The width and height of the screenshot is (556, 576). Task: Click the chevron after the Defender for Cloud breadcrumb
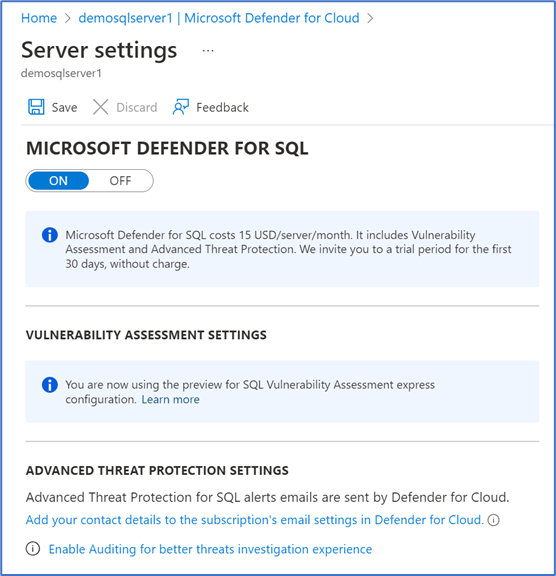pyautogui.click(x=370, y=18)
